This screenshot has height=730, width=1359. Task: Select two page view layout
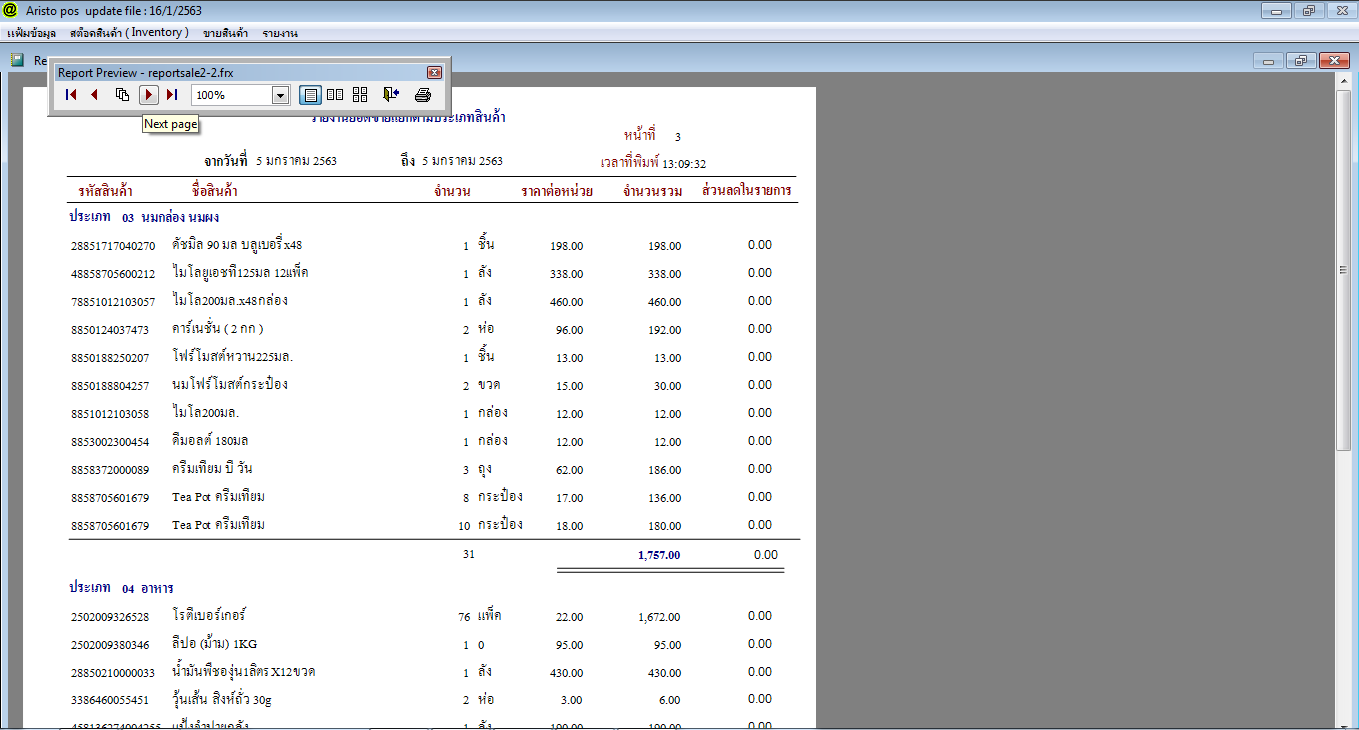coord(335,95)
